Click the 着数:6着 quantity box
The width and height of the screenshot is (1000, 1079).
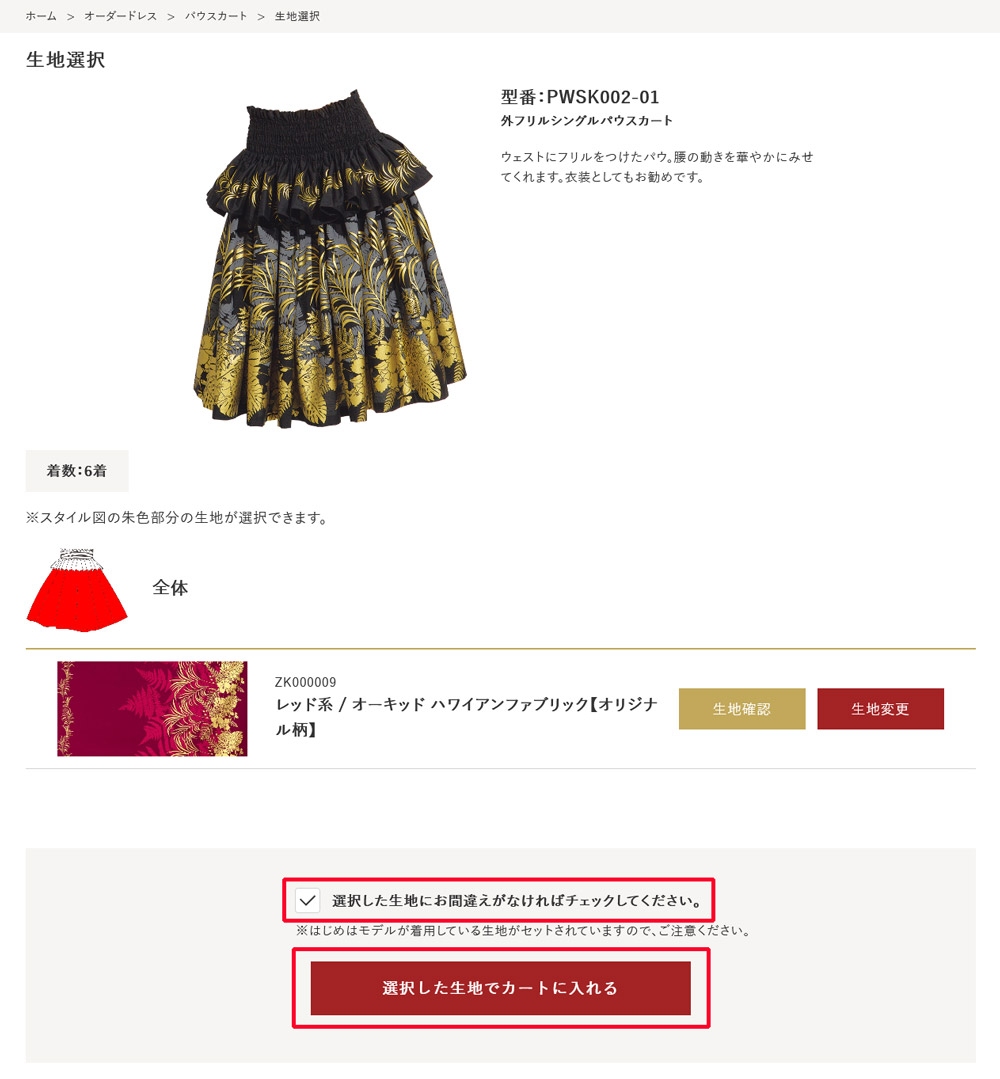[77, 471]
